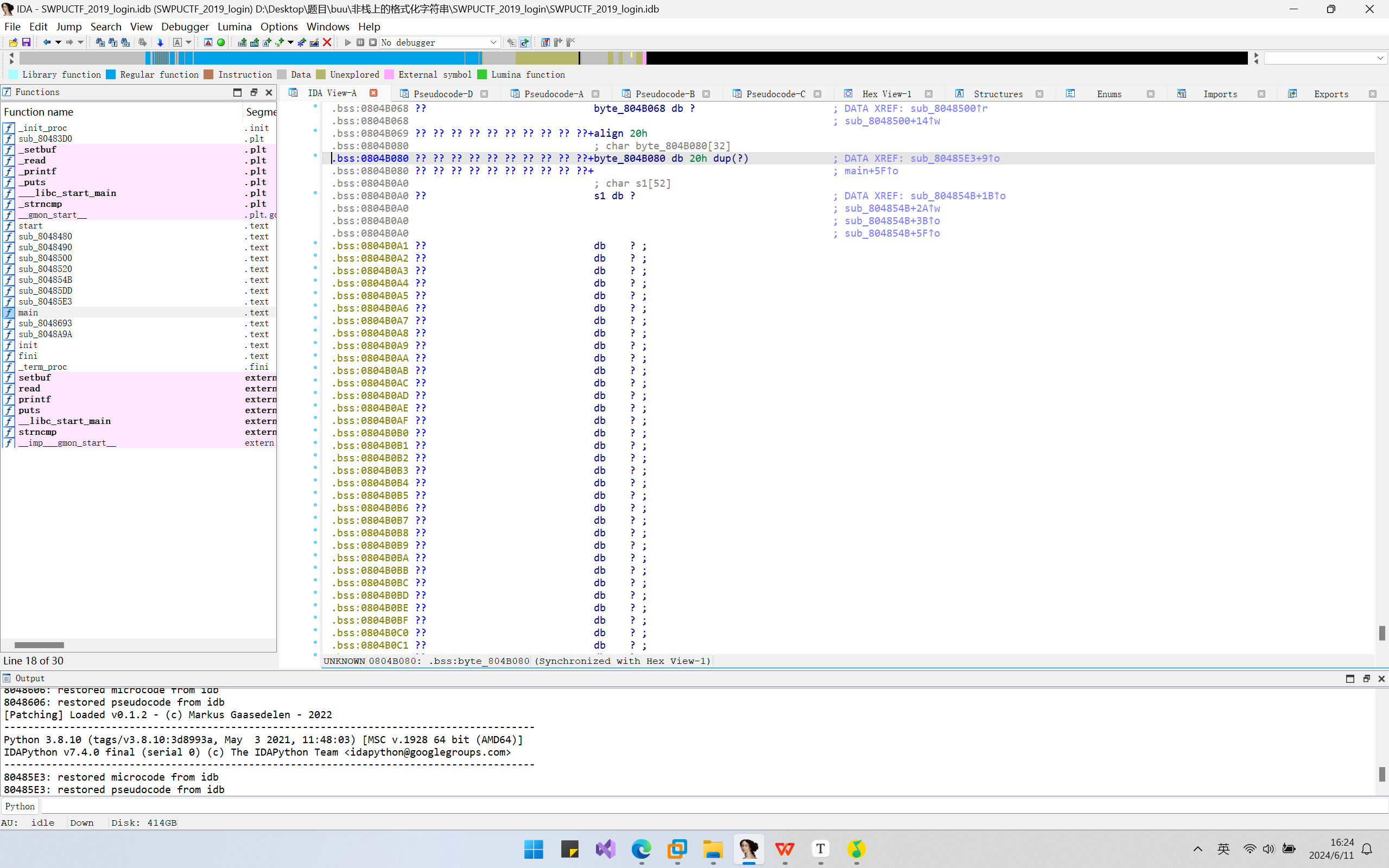Screen dimensions: 1389x868
Task: Open the combo box right of navigation band
Action: 1326,58
